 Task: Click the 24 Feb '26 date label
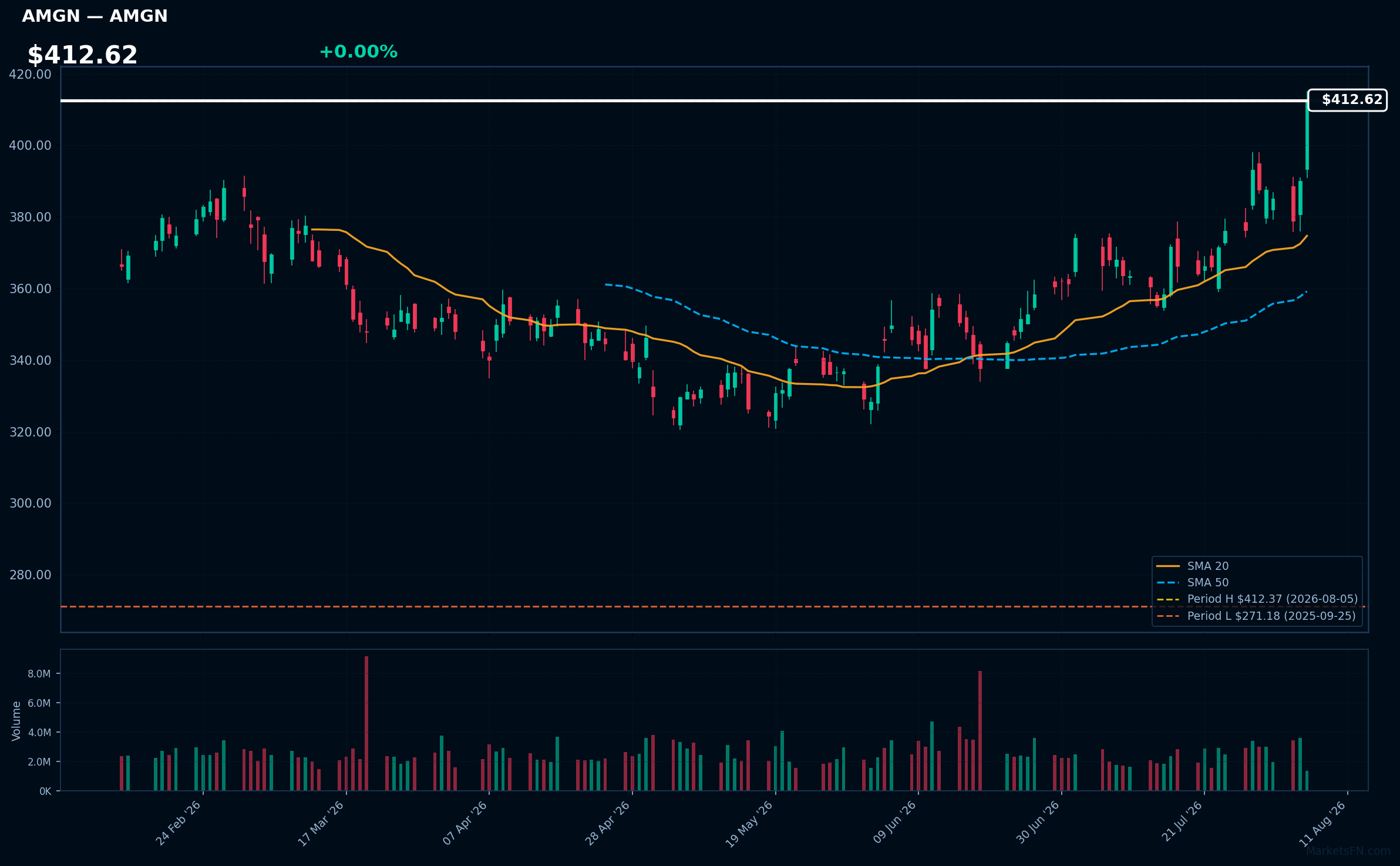[x=179, y=823]
